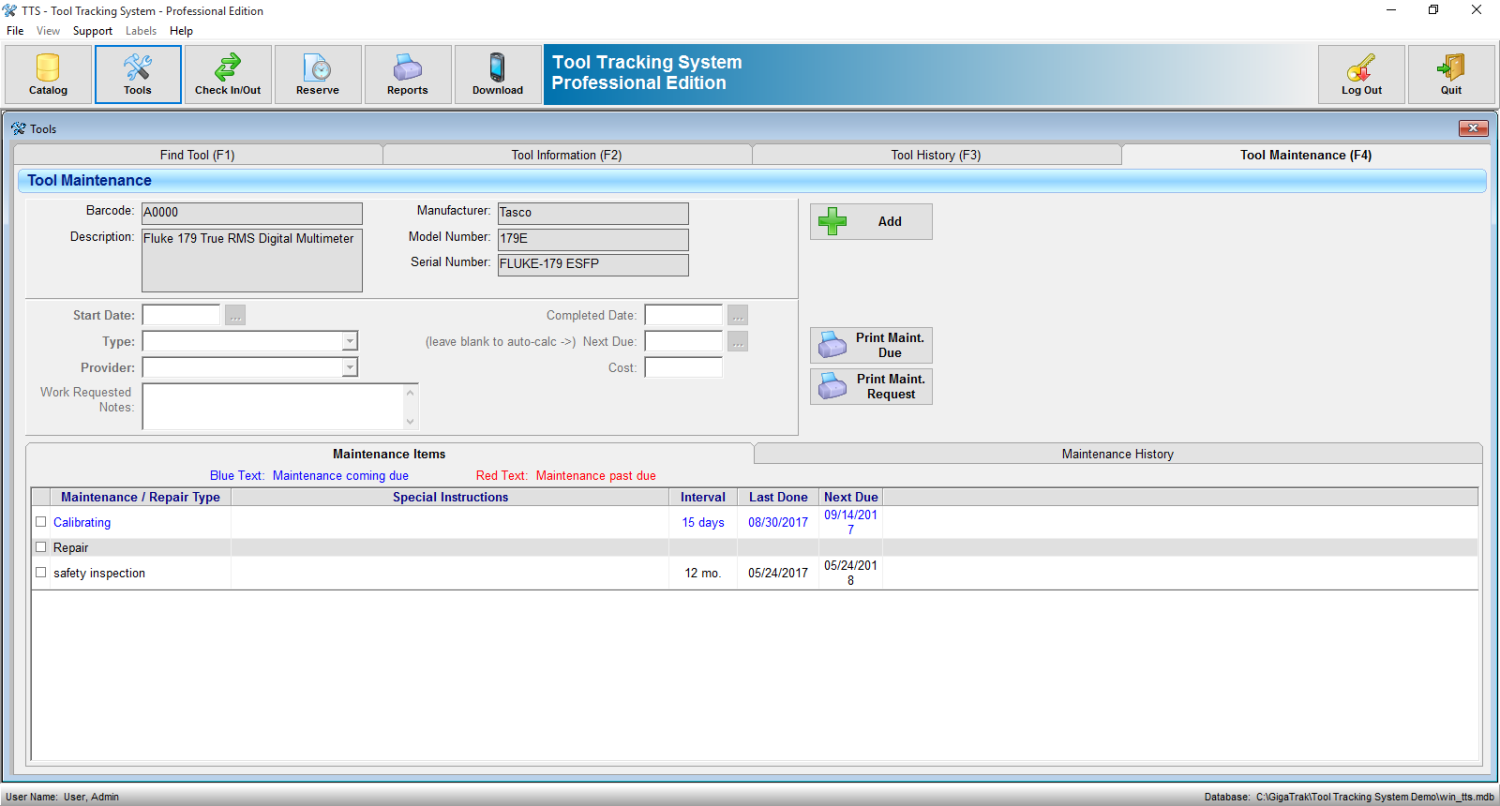
Task: Open the Type dropdown
Action: pos(350,341)
